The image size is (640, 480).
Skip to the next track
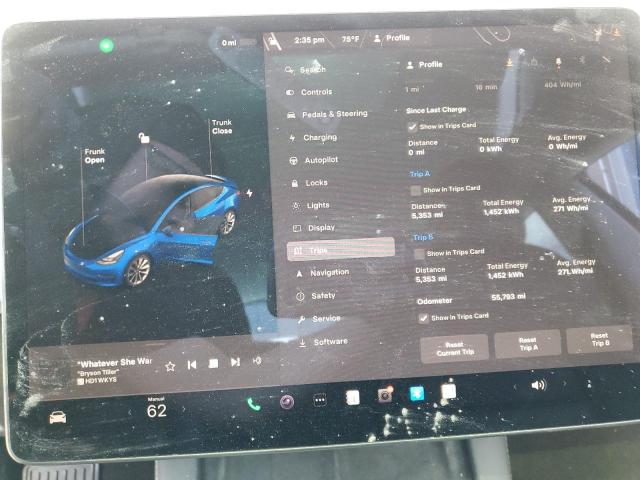pos(235,362)
